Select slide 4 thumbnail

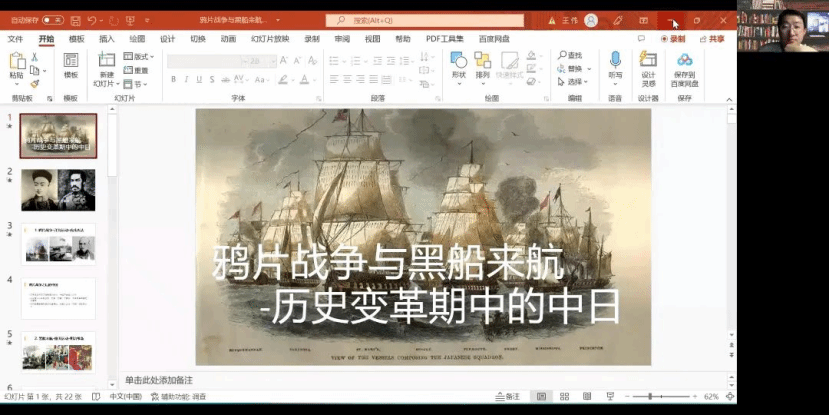click(58, 299)
